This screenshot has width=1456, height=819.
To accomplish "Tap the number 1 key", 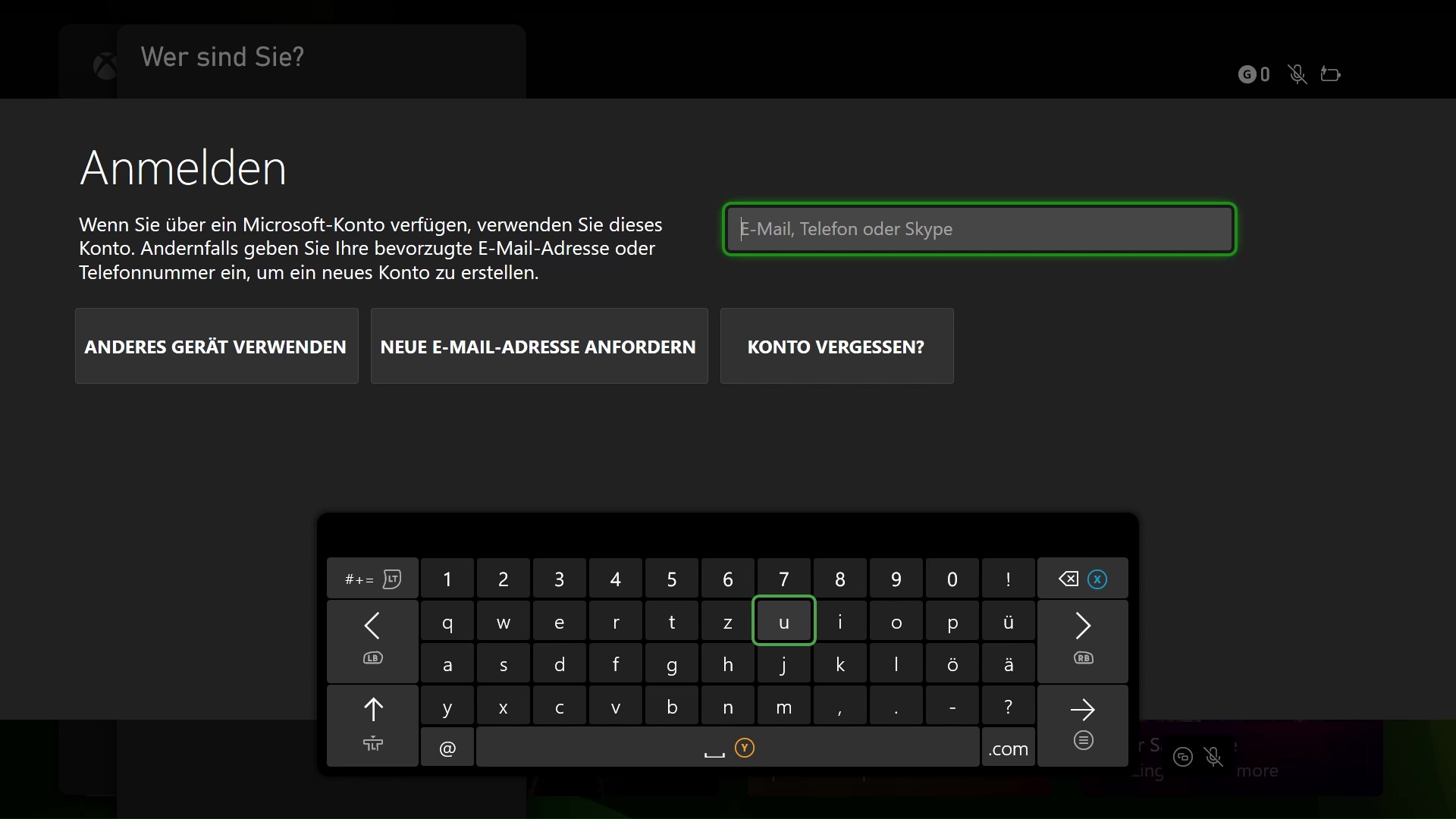I will [x=447, y=579].
